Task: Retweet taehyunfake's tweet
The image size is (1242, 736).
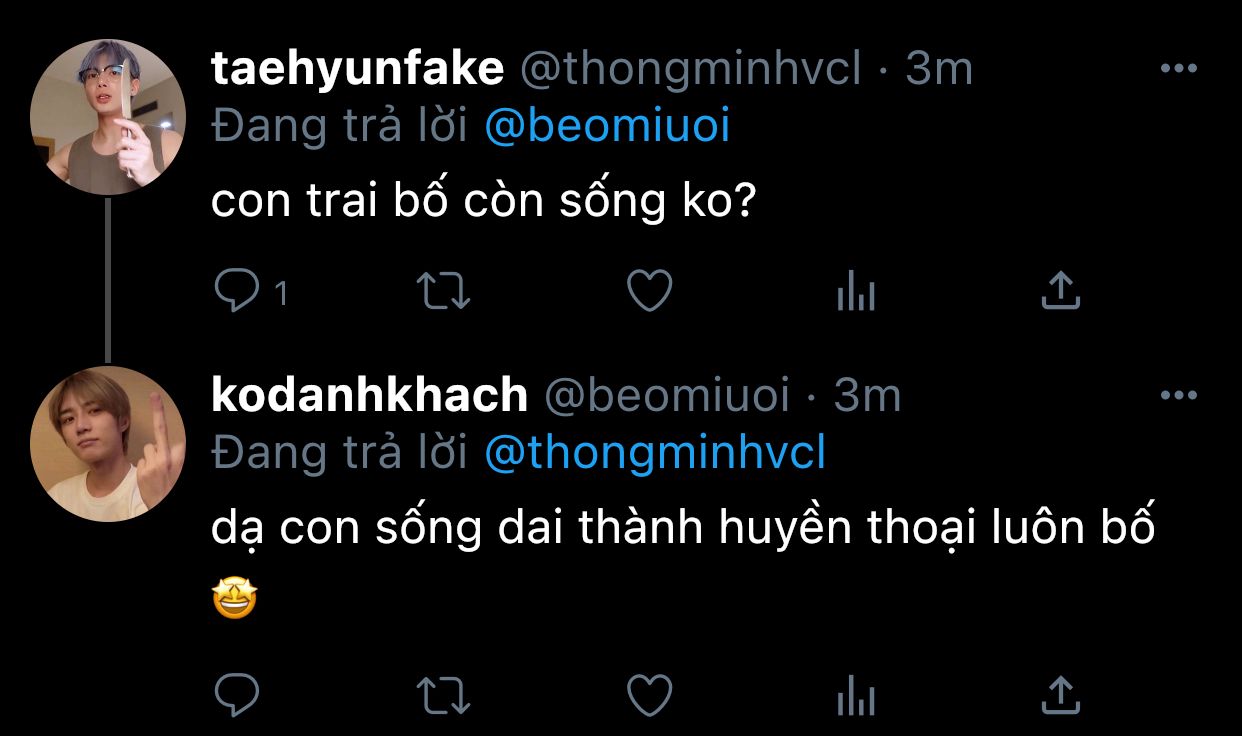Action: coord(443,292)
